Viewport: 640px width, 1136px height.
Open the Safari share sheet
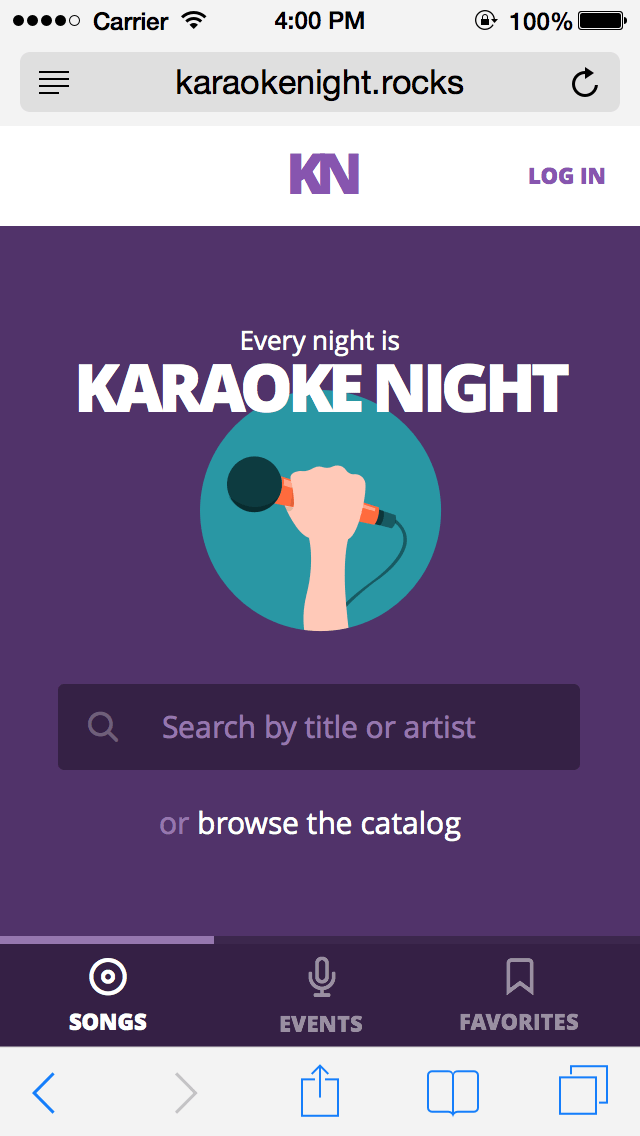click(x=320, y=1090)
